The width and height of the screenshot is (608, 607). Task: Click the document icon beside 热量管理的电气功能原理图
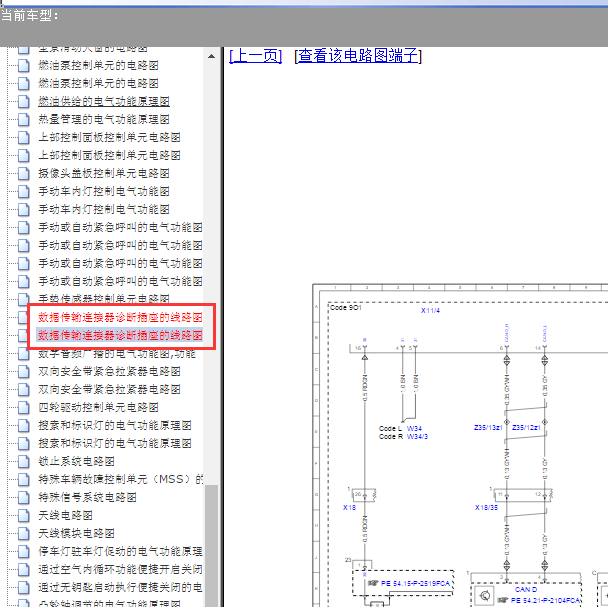pos(24,119)
